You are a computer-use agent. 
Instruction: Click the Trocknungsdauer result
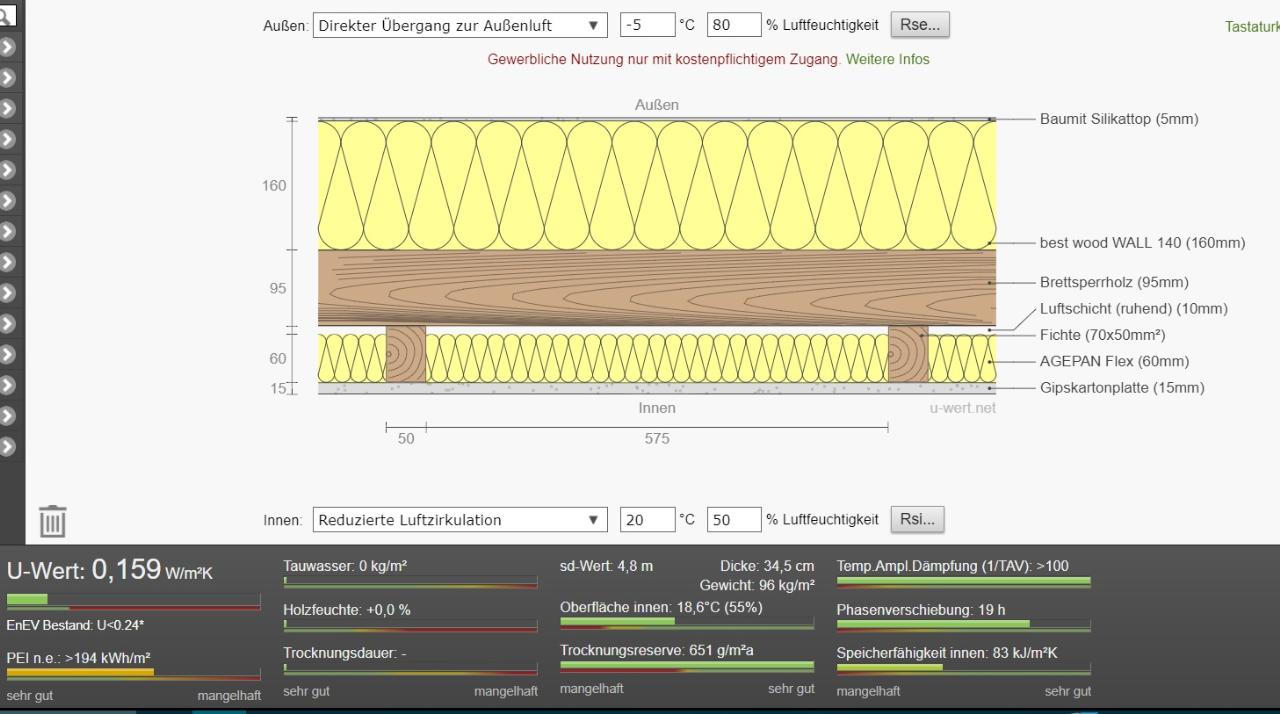(345, 654)
